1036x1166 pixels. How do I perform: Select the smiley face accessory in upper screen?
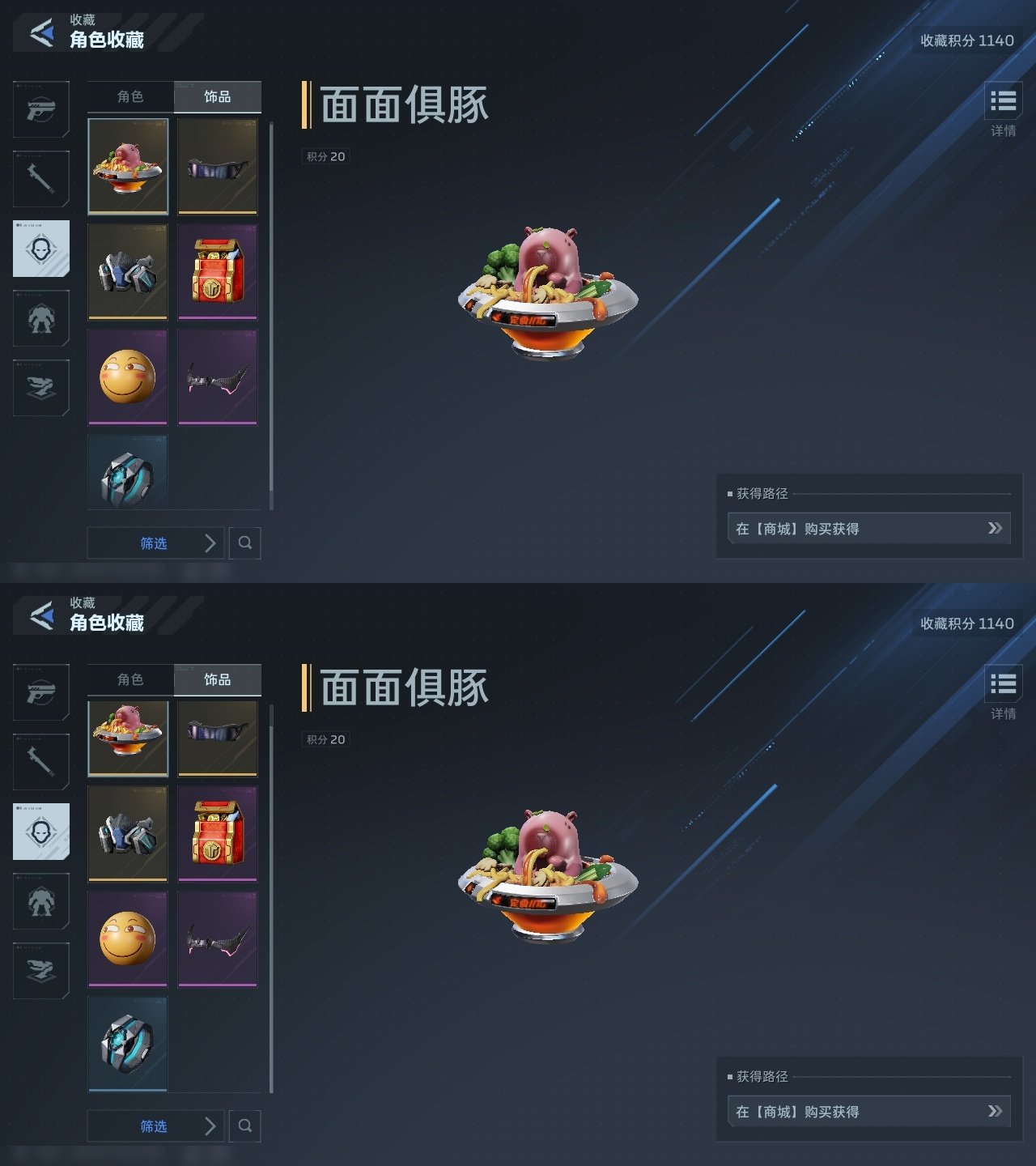coord(128,377)
